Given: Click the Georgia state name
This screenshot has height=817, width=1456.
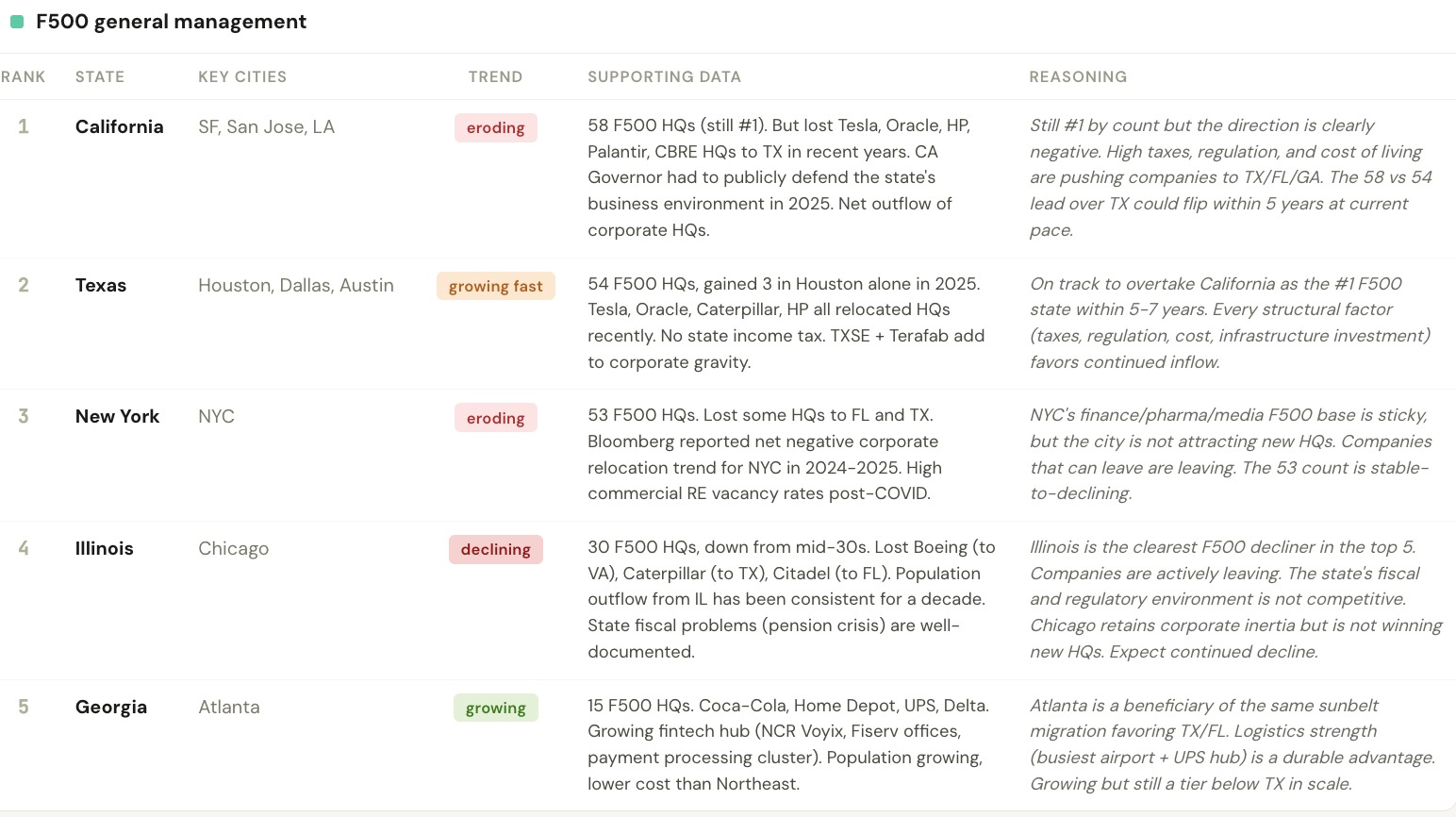Looking at the screenshot, I should click(x=111, y=708).
